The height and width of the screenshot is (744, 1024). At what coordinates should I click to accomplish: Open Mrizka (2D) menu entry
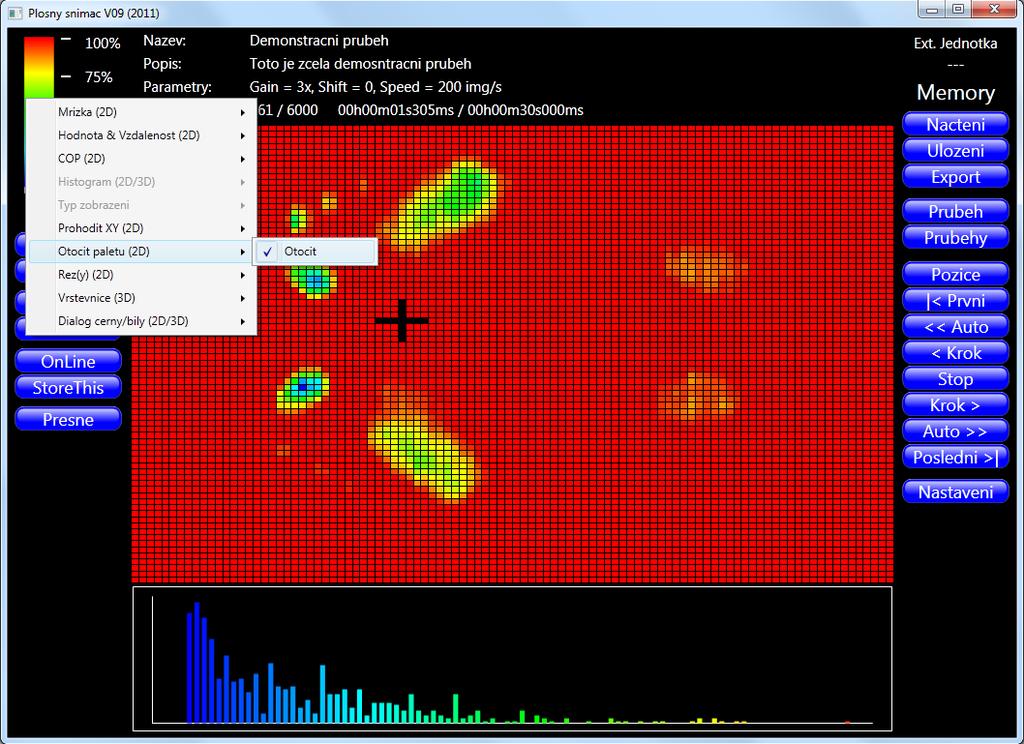142,112
